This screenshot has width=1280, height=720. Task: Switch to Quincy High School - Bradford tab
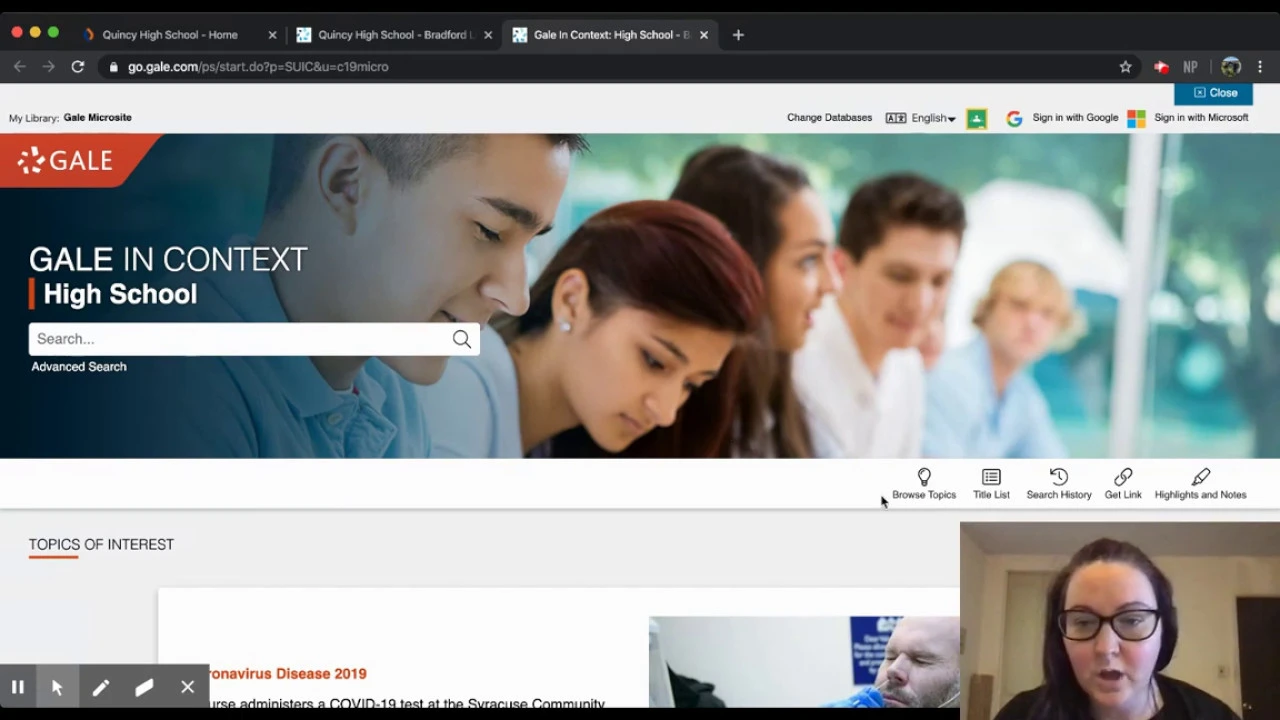pyautogui.click(x=392, y=35)
